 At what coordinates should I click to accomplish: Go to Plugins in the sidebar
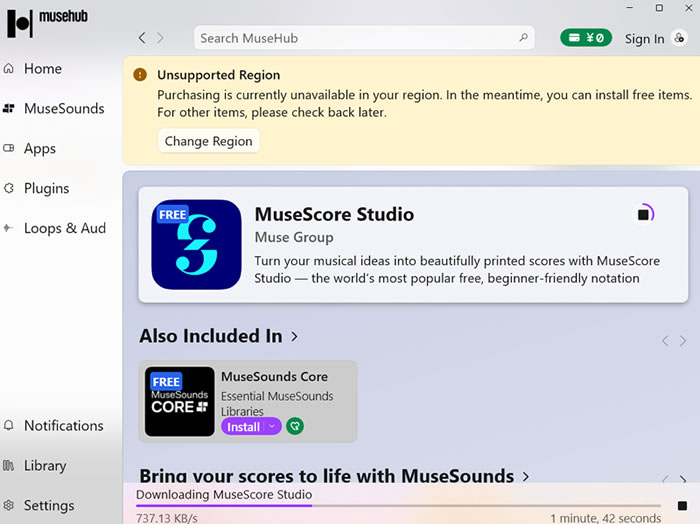point(46,188)
